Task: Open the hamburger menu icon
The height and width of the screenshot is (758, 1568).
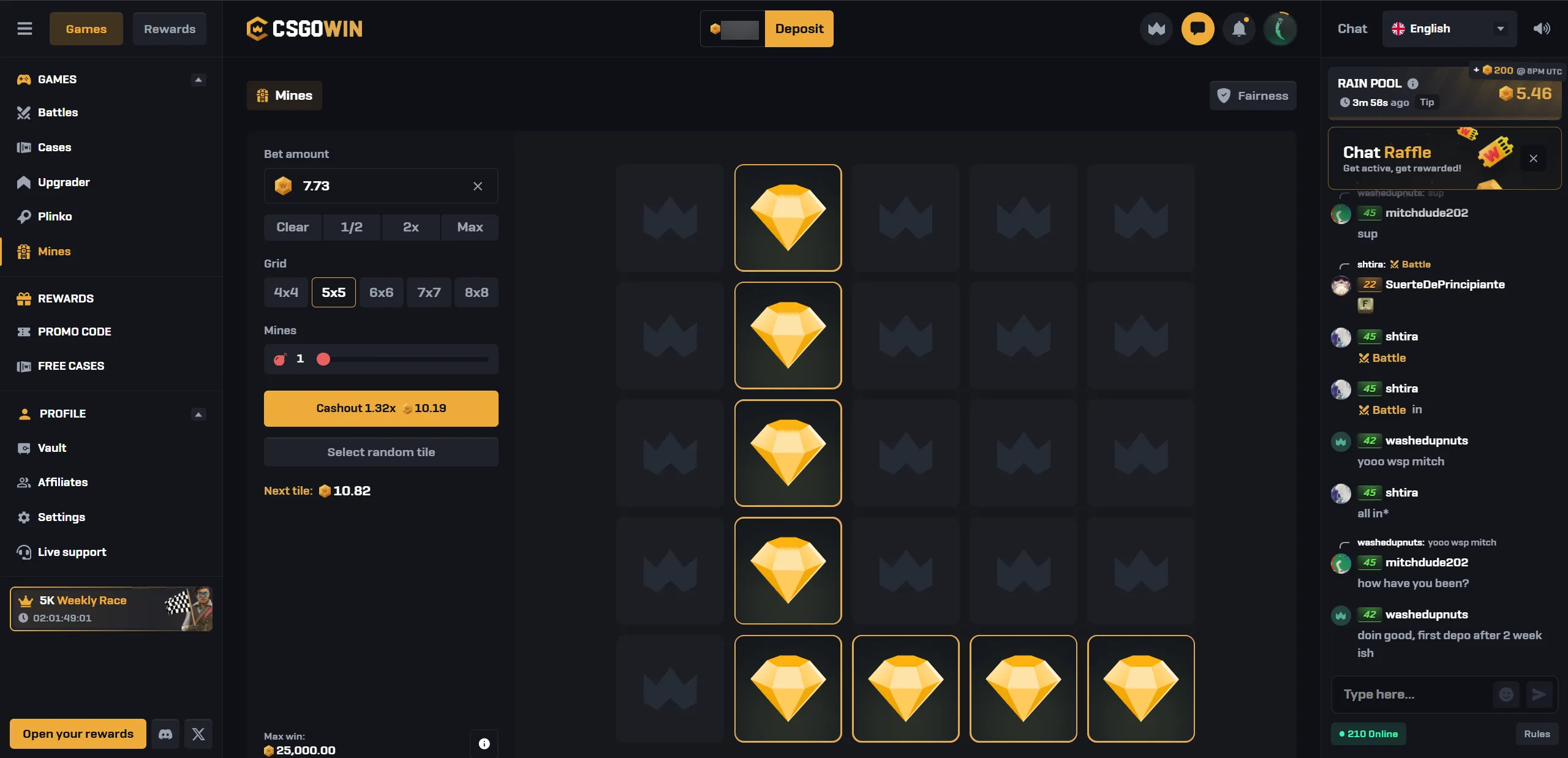Action: click(24, 29)
